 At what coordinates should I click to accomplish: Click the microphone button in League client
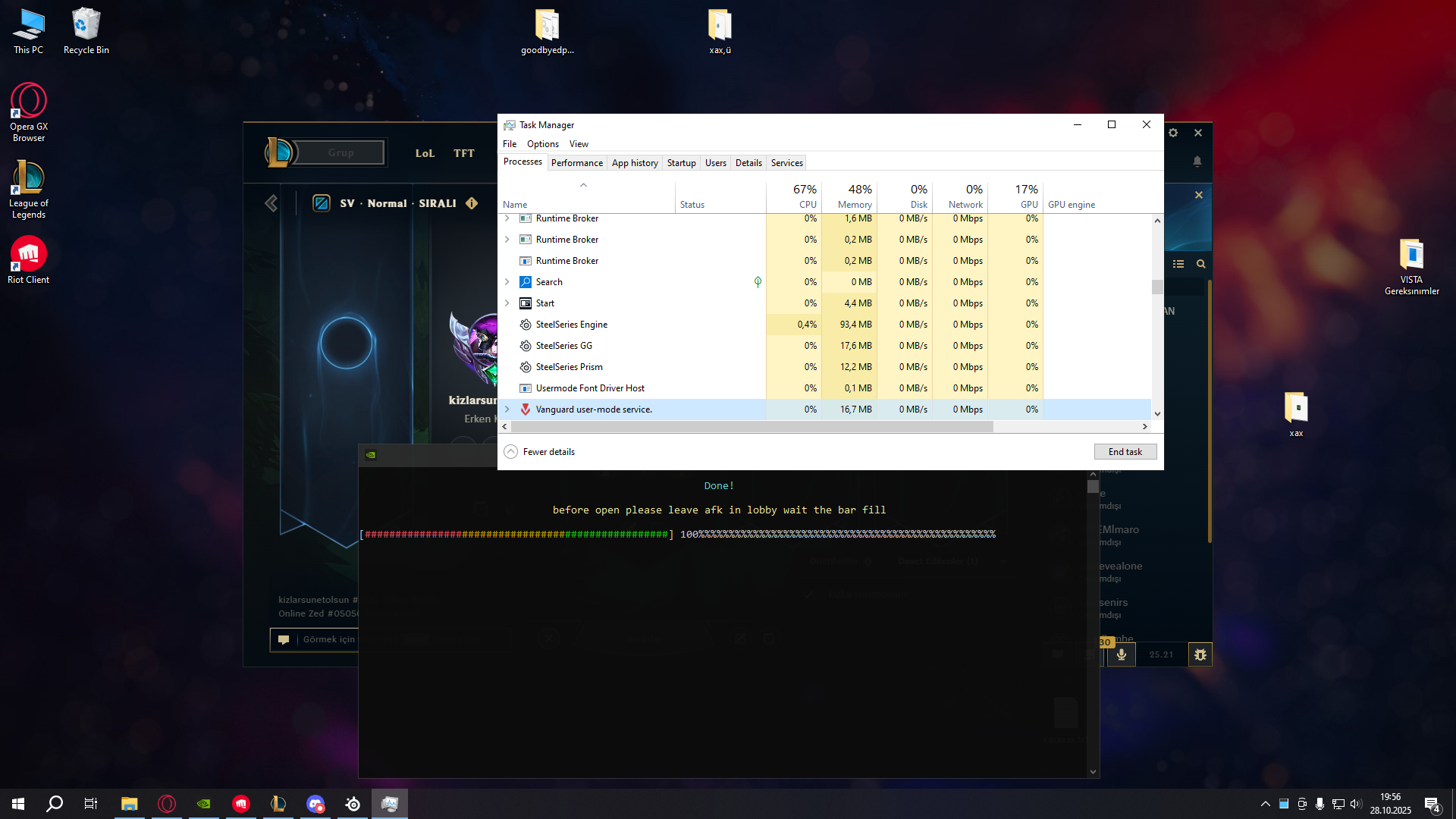[1122, 654]
